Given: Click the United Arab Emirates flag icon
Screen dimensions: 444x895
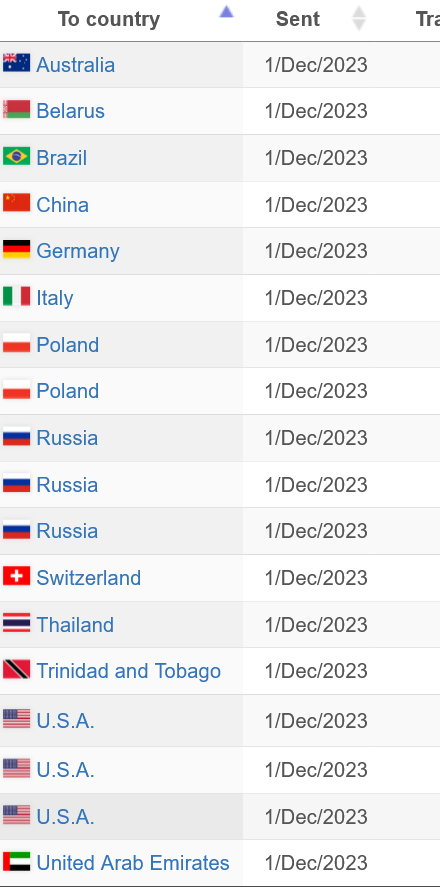Looking at the screenshot, I should pos(17,861).
